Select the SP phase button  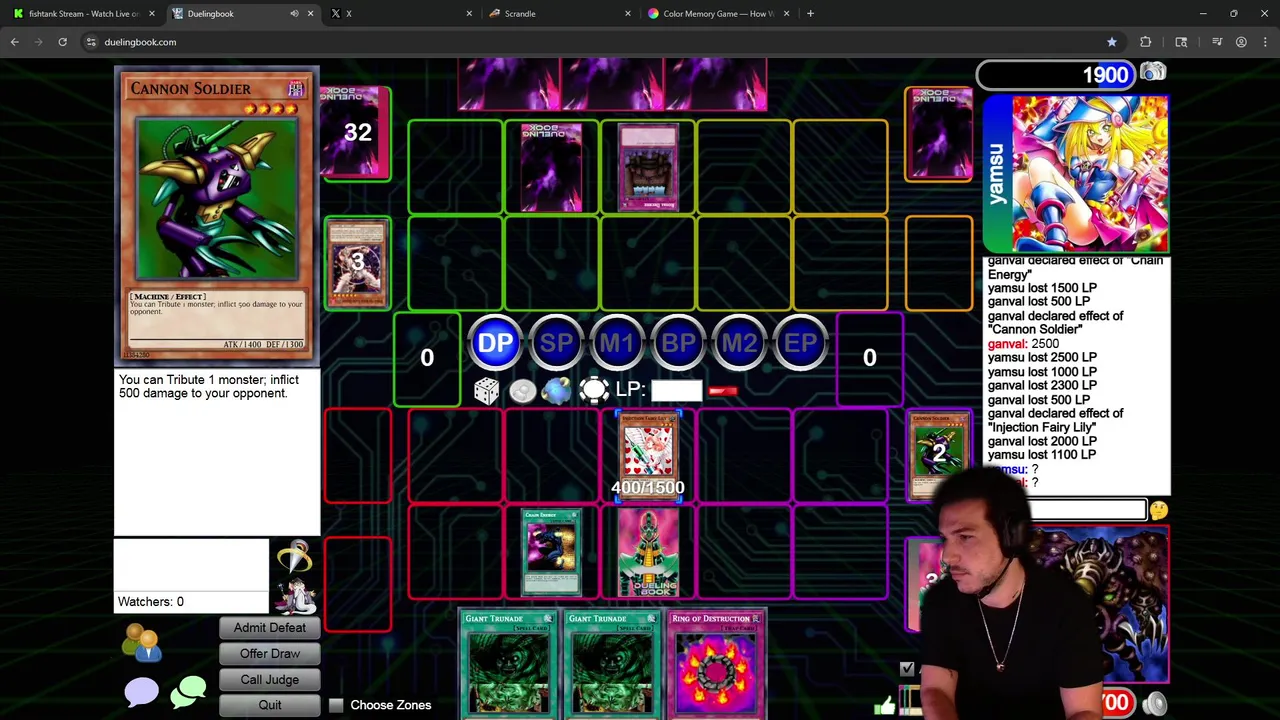pyautogui.click(x=556, y=343)
